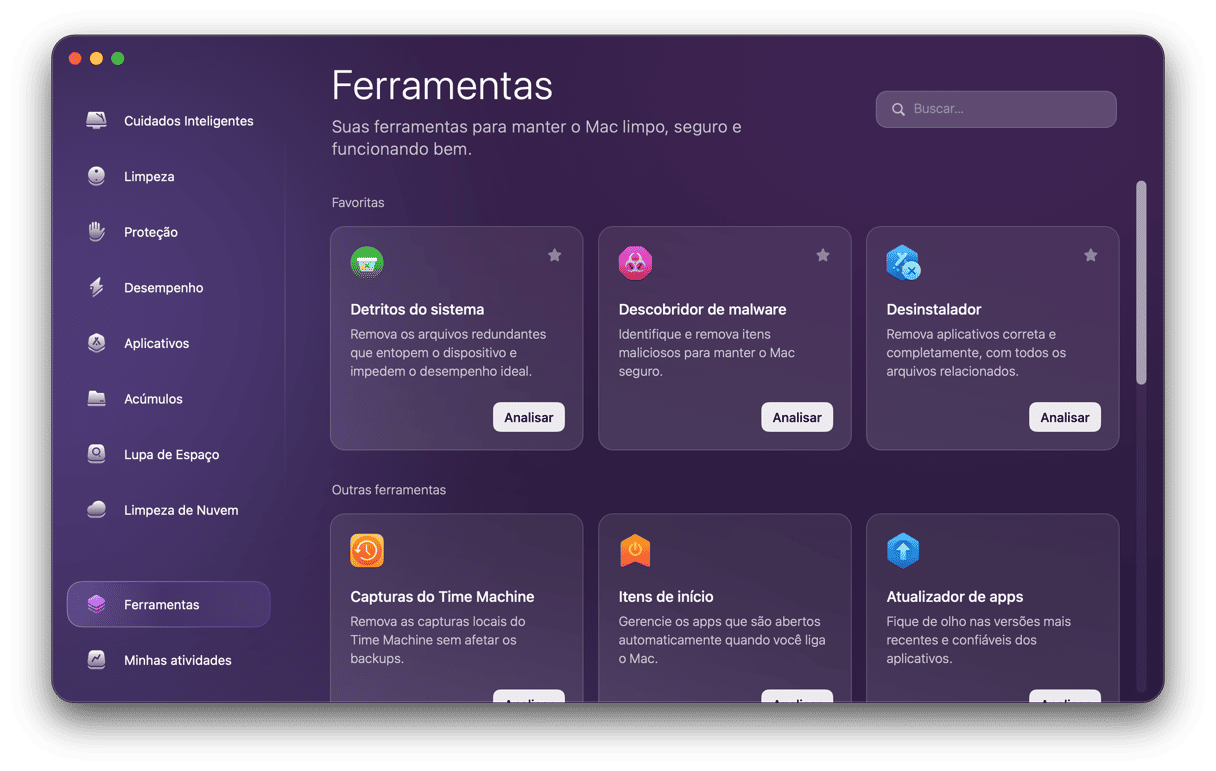
Task: Toggle favorite star on Detritos do sistema
Action: tap(554, 256)
